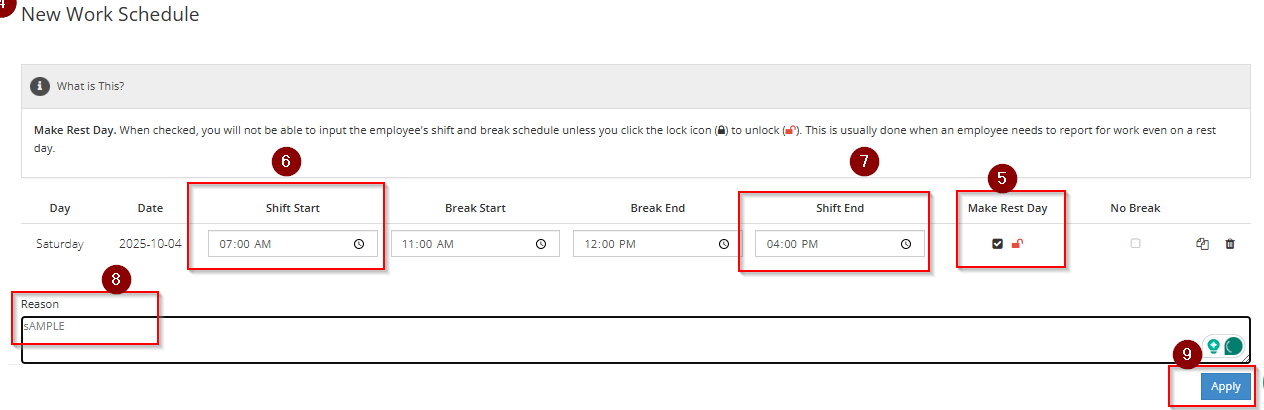The width and height of the screenshot is (1264, 410).
Task: Collapse the What is This? panel
Action: pyautogui.click(x=90, y=86)
